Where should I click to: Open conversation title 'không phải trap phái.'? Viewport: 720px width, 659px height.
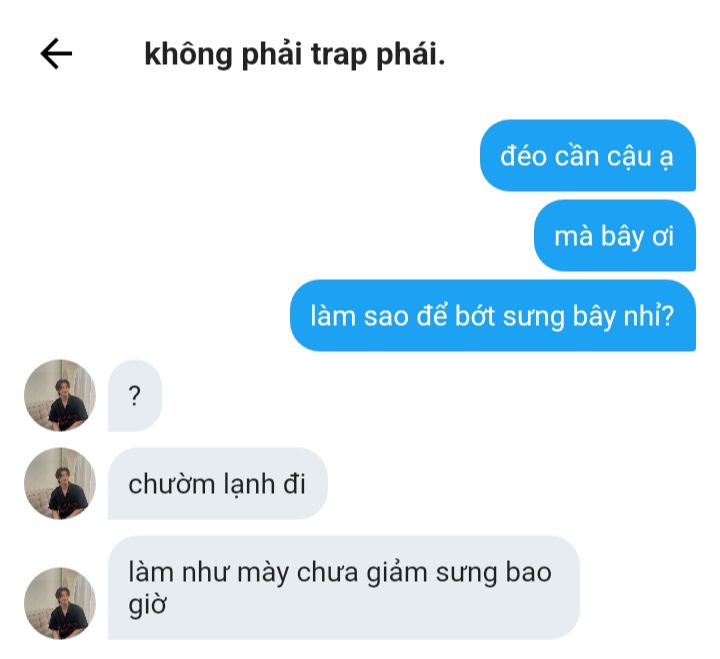tap(295, 55)
